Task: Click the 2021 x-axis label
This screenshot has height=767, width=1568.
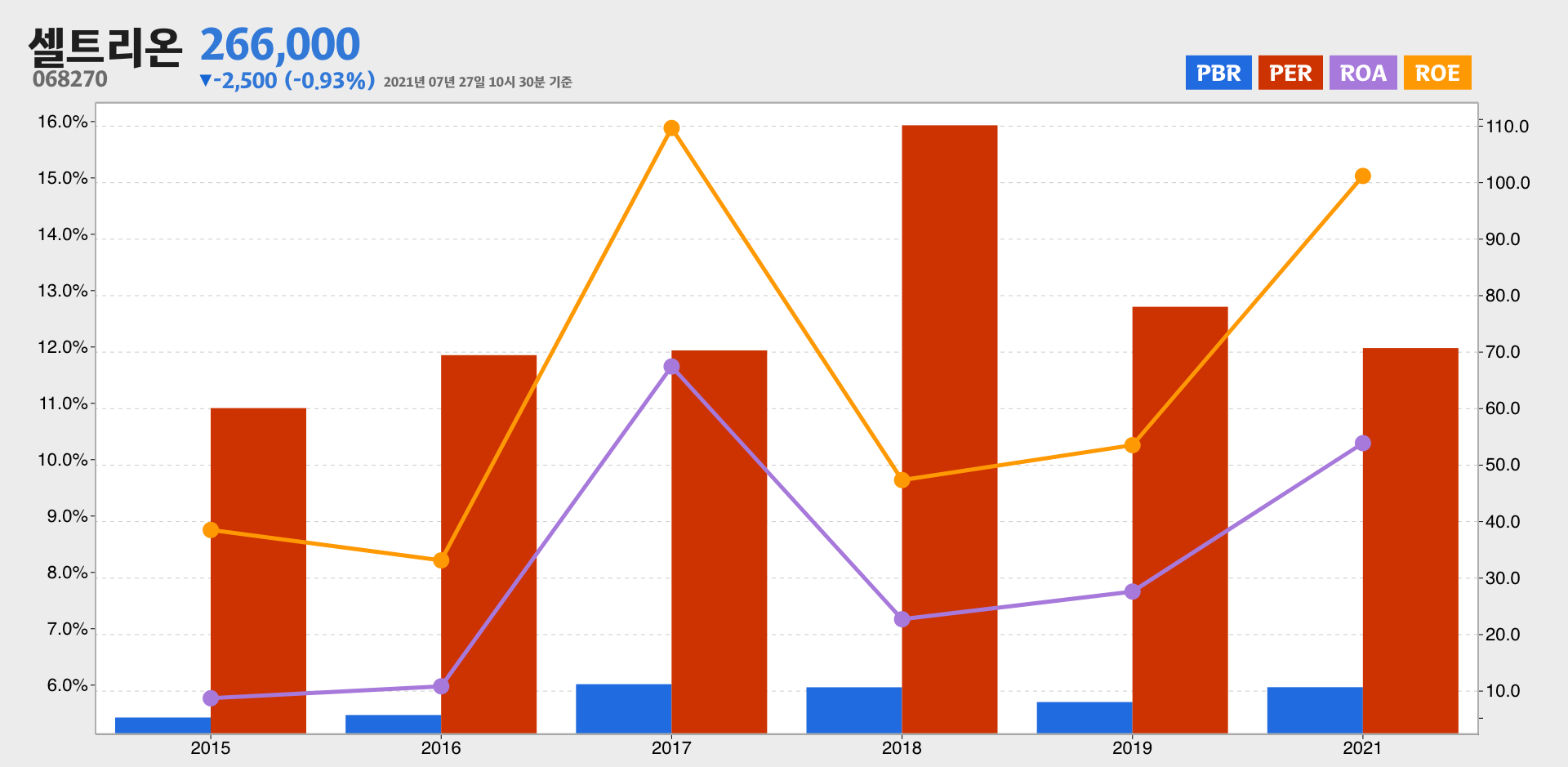Action: (1363, 747)
